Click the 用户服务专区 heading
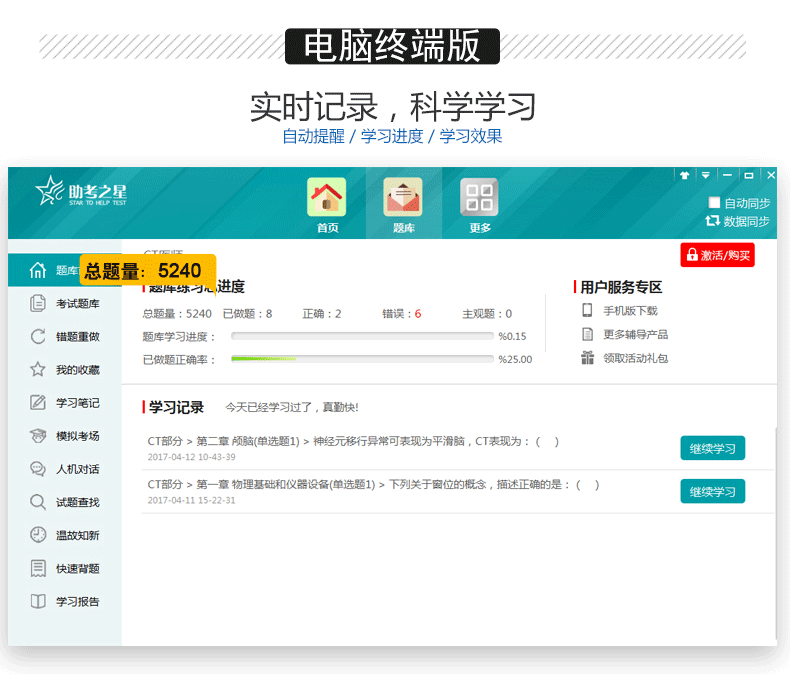Viewport: 790px width, 675px height. coord(621,287)
